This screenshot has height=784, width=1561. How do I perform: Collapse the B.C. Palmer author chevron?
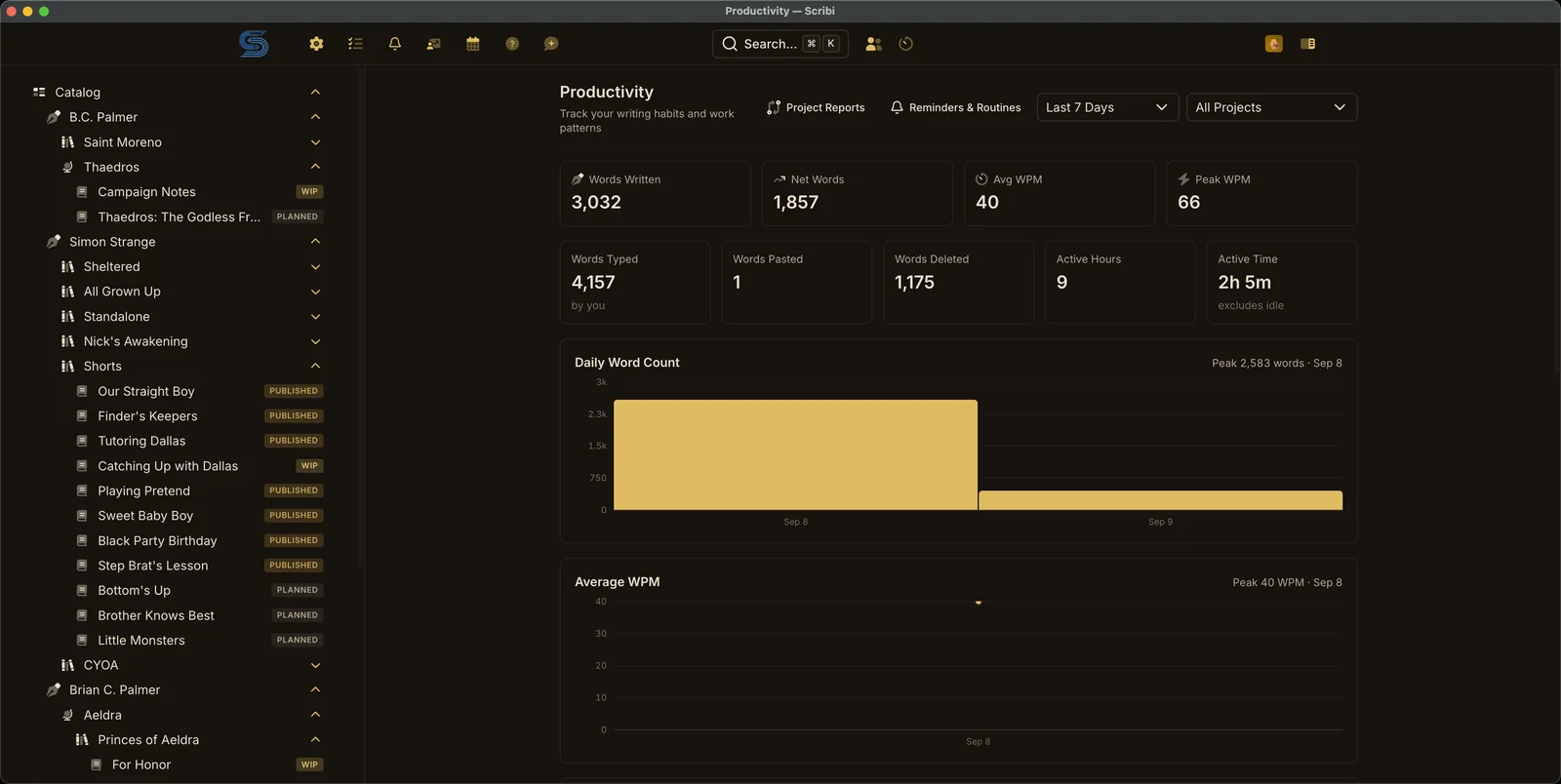315,117
